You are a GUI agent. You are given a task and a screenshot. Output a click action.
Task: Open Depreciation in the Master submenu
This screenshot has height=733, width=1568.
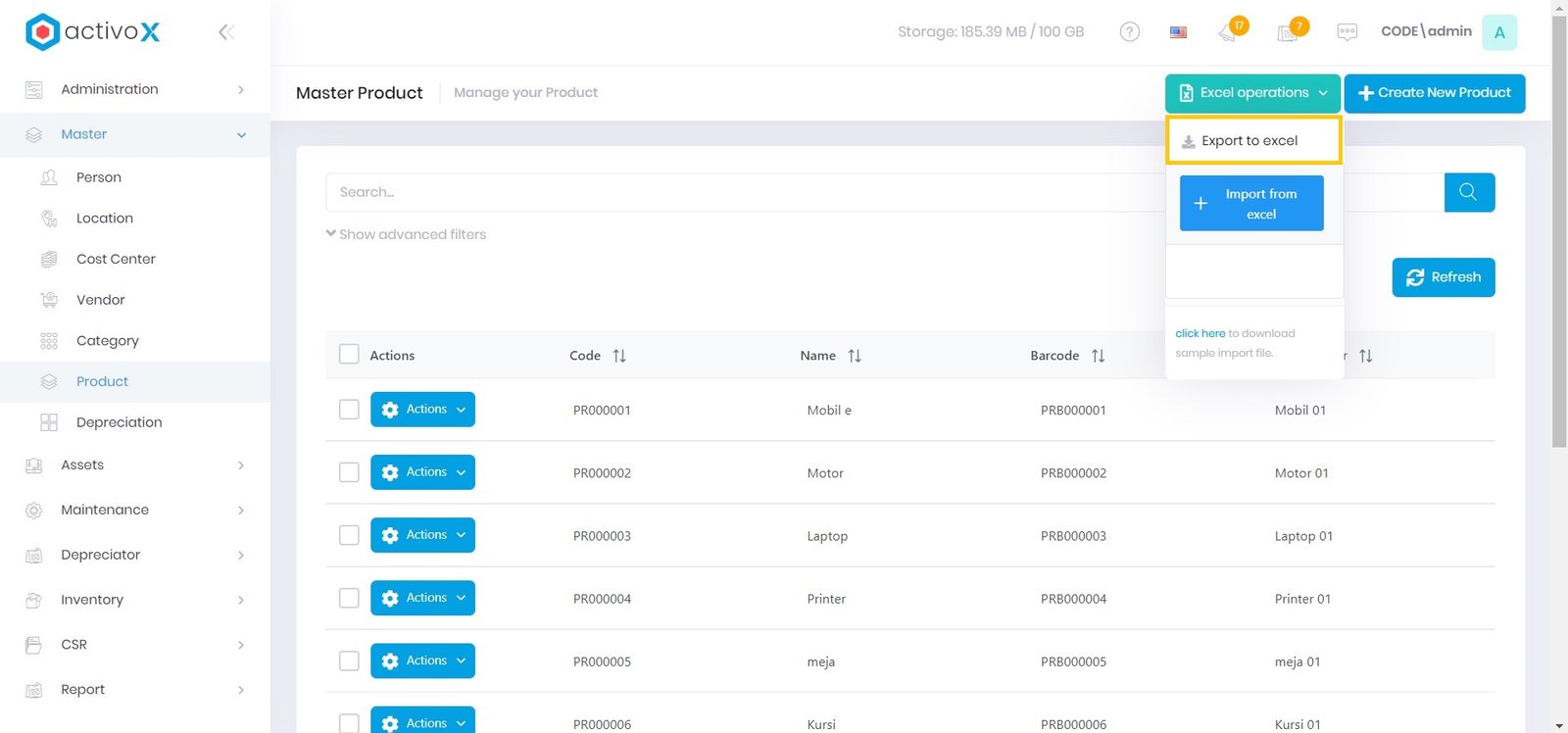coord(119,422)
